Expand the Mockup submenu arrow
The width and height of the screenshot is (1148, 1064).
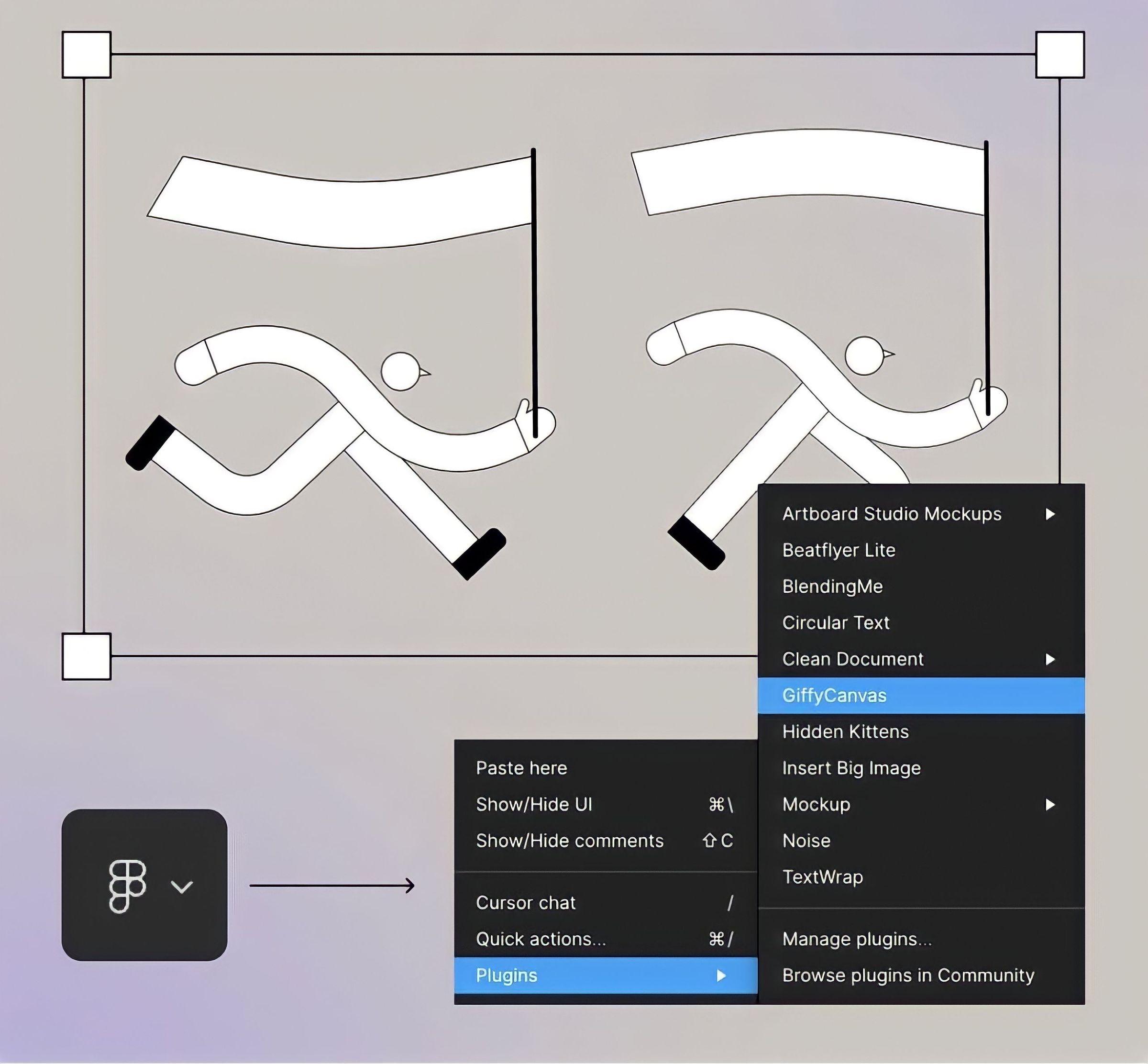(1050, 804)
